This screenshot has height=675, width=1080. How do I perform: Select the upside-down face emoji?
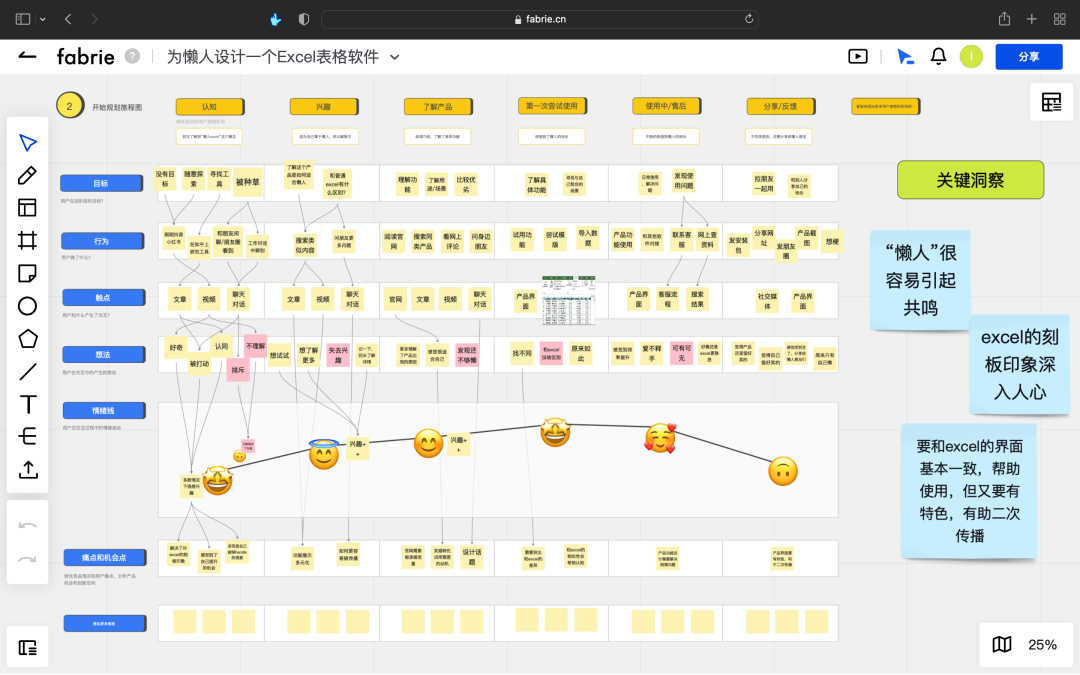(x=782, y=472)
